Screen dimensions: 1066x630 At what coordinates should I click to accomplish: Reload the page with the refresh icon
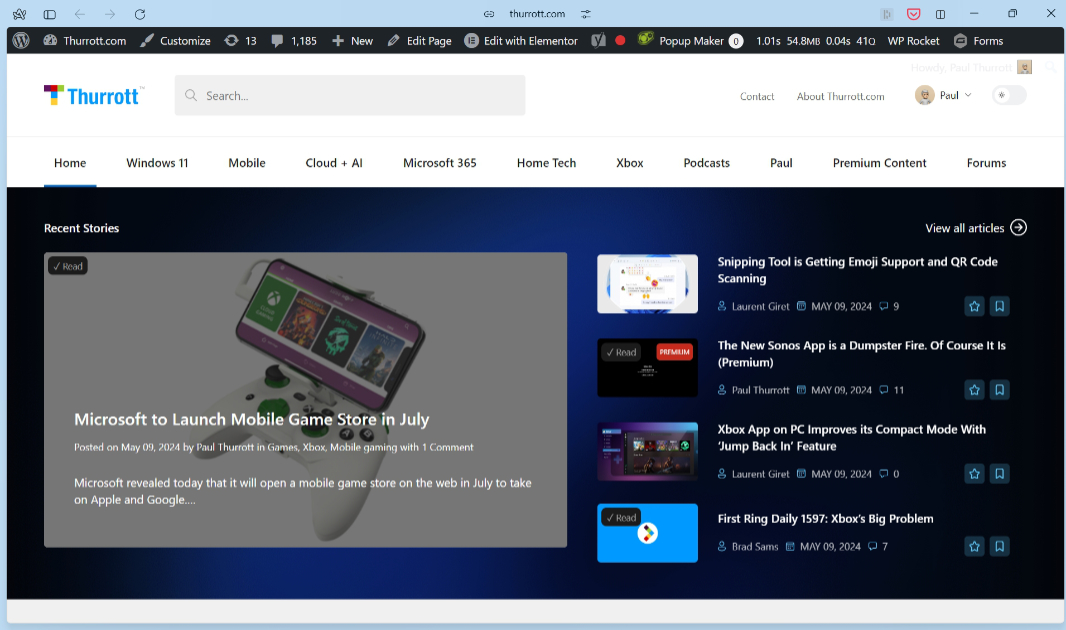click(x=140, y=14)
